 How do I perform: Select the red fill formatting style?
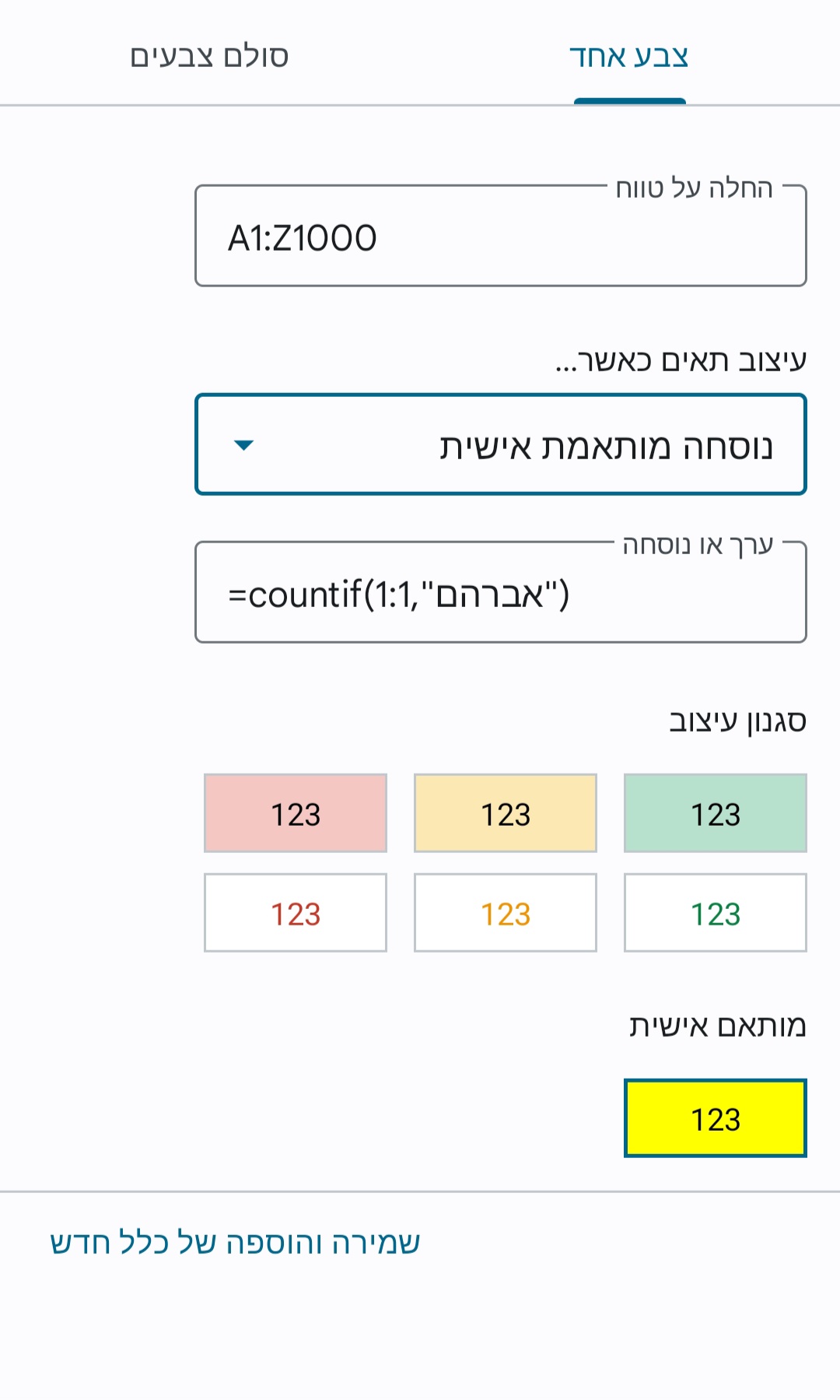295,812
